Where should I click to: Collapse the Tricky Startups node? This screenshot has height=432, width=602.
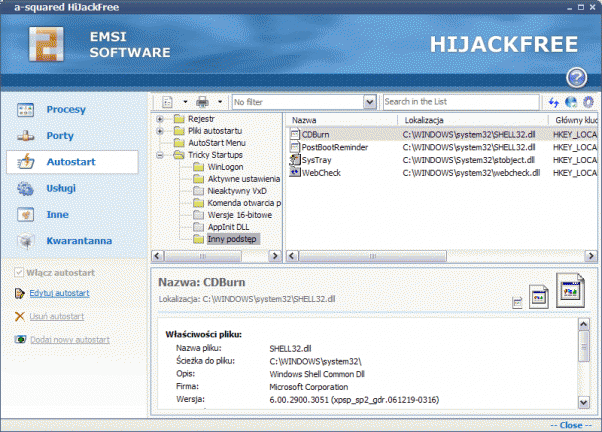pos(160,155)
